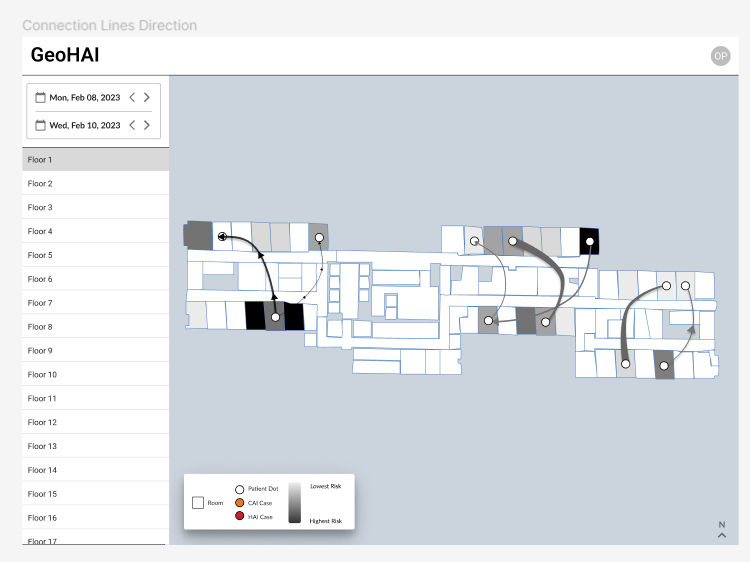Click the OP user avatar icon

click(x=720, y=56)
